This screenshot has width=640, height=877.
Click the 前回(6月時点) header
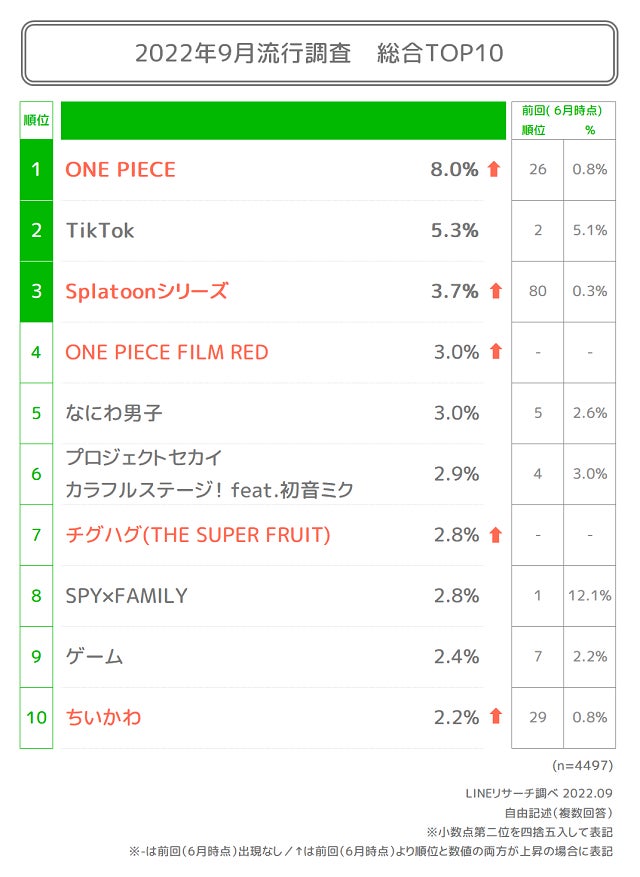pyautogui.click(x=561, y=111)
